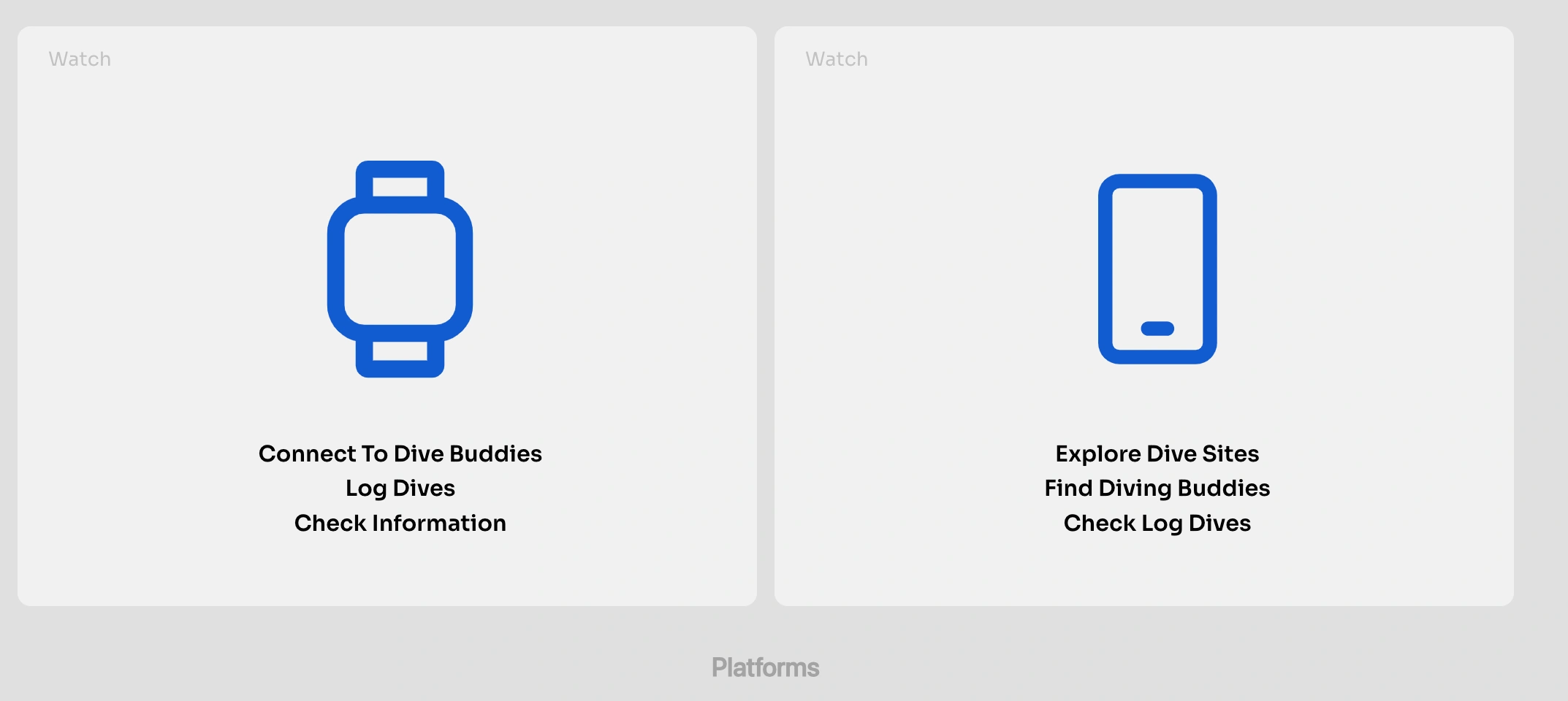Select the card containing the smartwatch icon
Viewport: 1568px width, 701px height.
[387, 316]
